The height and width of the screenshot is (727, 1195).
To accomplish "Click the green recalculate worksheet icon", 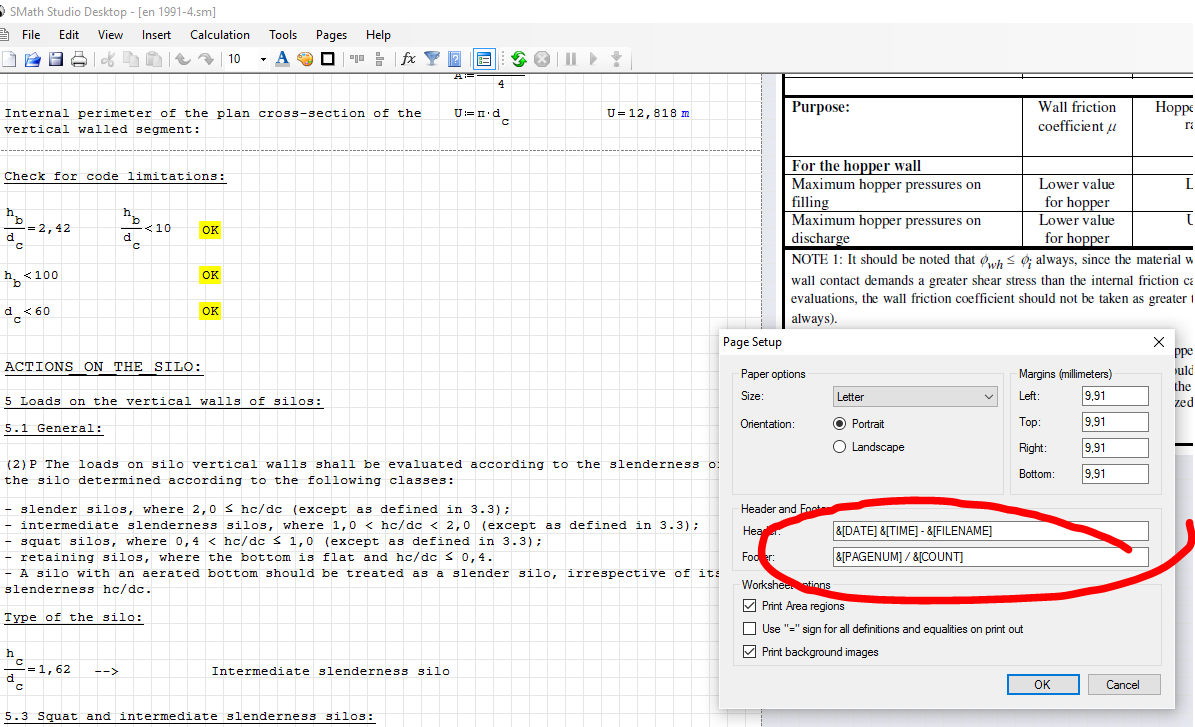I will [518, 59].
